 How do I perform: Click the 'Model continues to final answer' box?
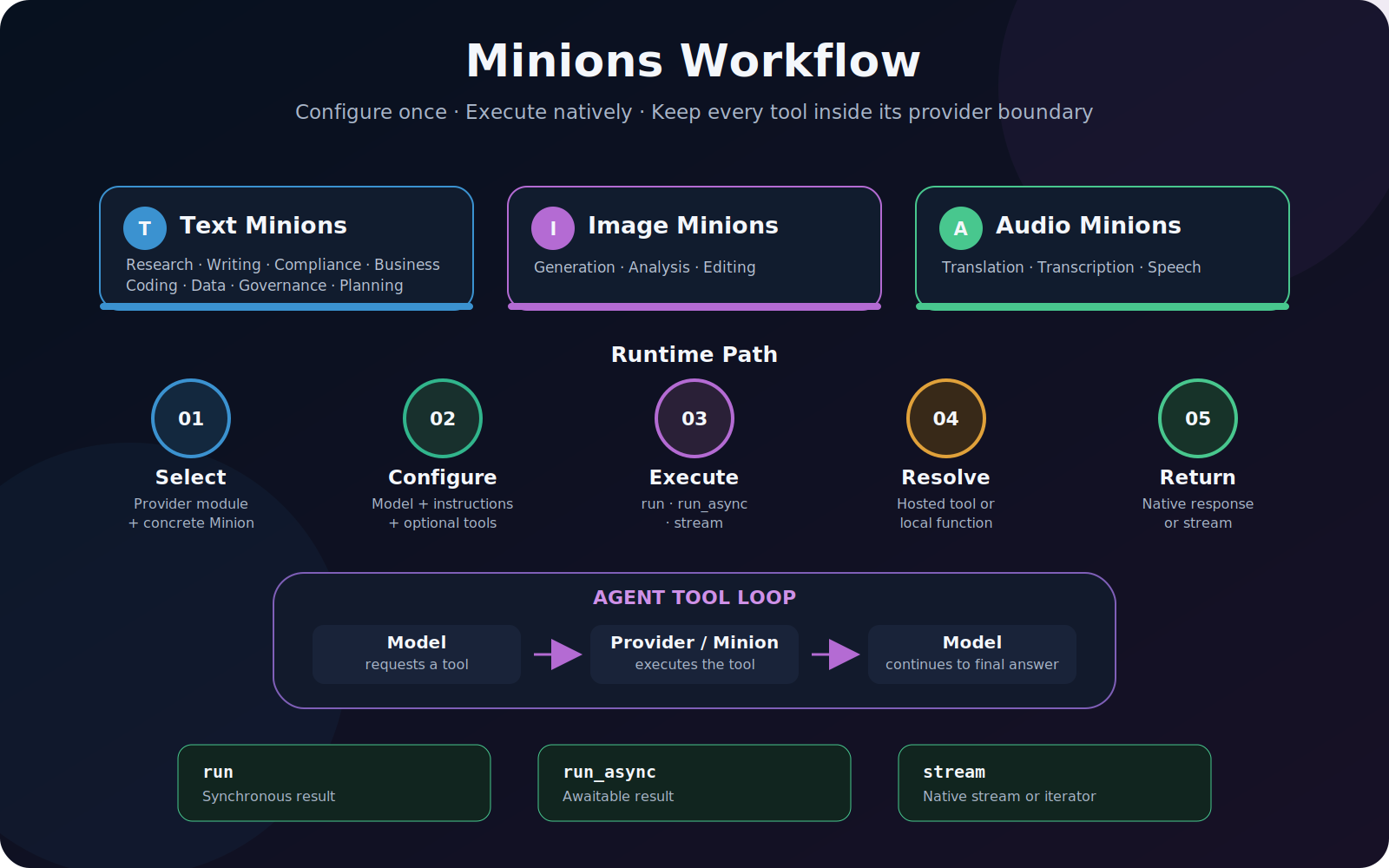coord(972,654)
